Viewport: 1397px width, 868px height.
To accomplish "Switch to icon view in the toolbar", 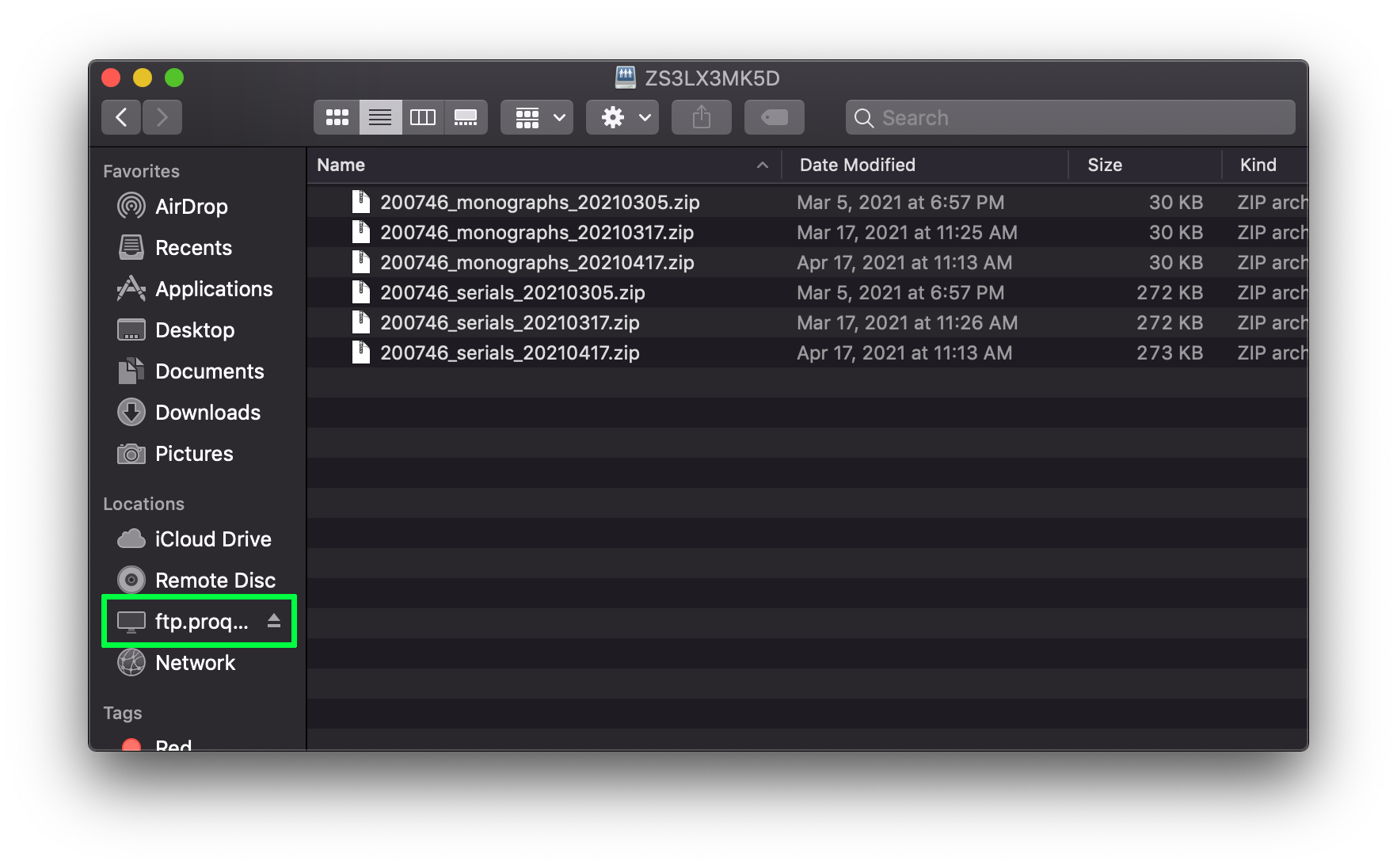I will pyautogui.click(x=337, y=117).
